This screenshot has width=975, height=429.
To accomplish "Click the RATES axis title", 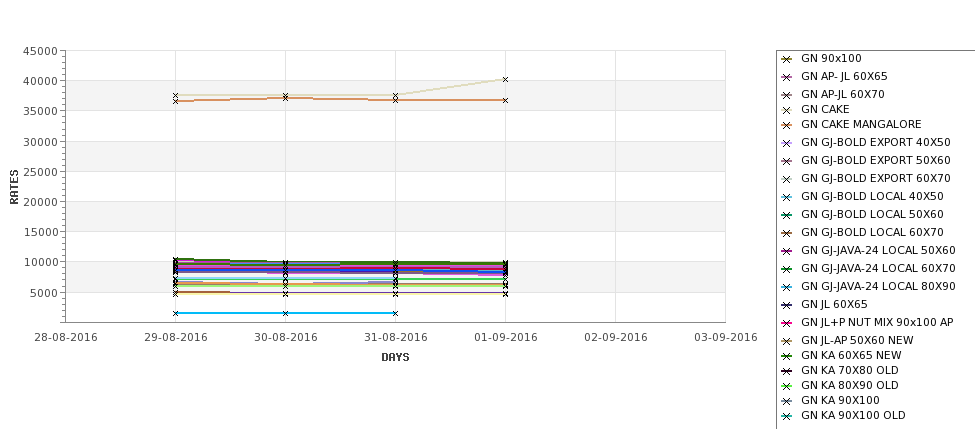I will [x=14, y=187].
